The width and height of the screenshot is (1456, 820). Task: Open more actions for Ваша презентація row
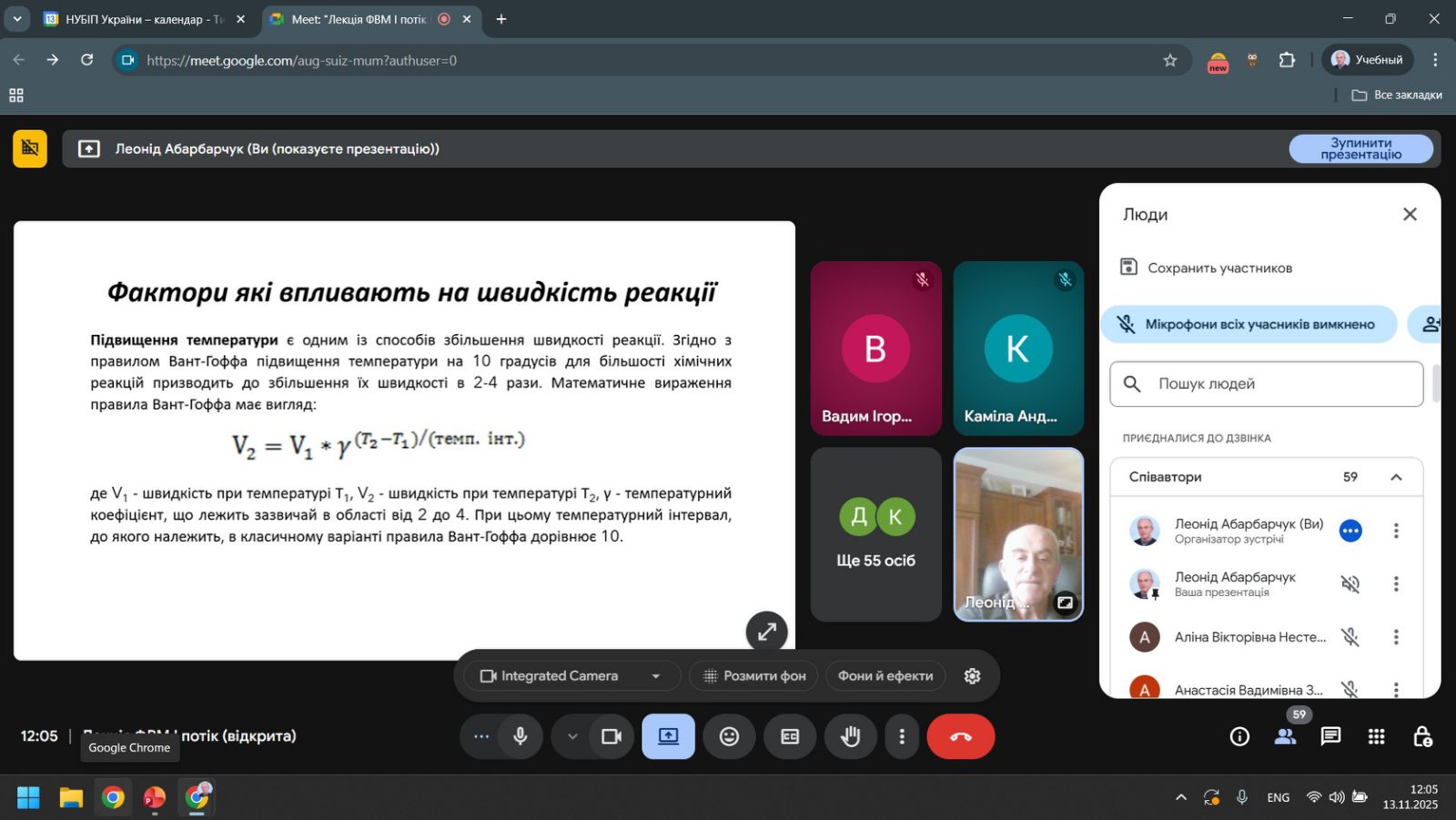1396,584
